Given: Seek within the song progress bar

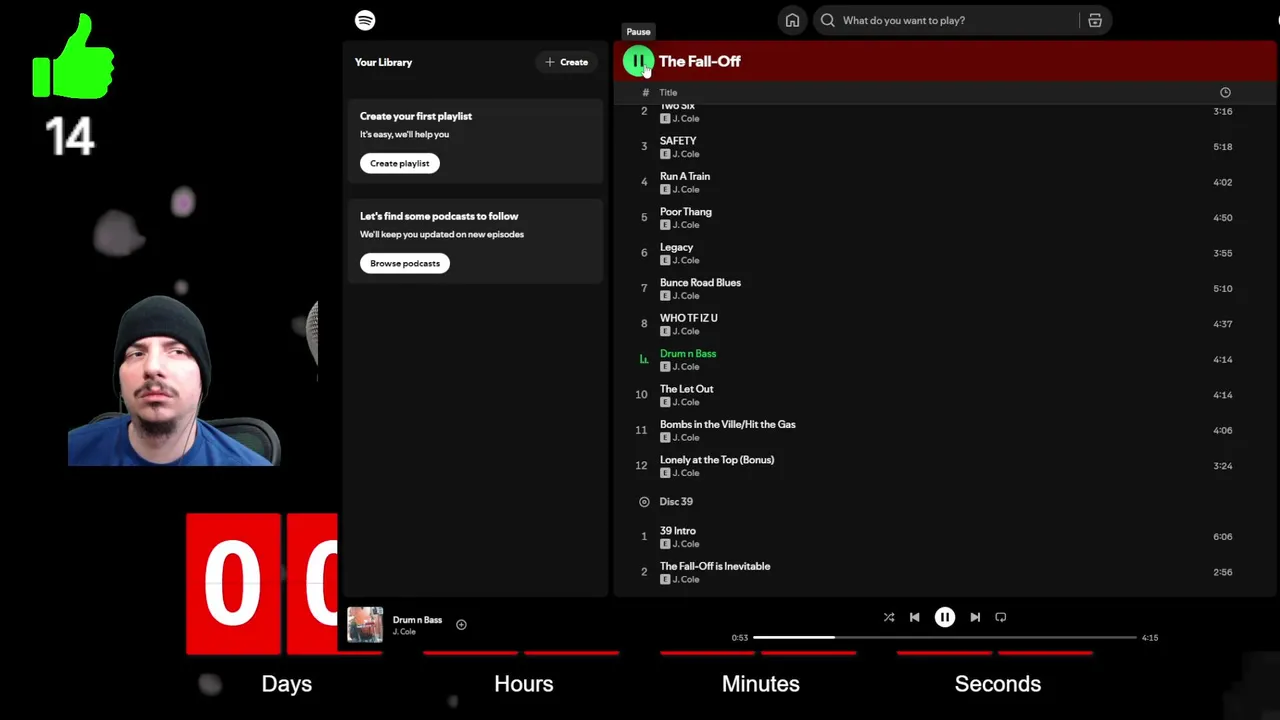Looking at the screenshot, I should click(945, 637).
